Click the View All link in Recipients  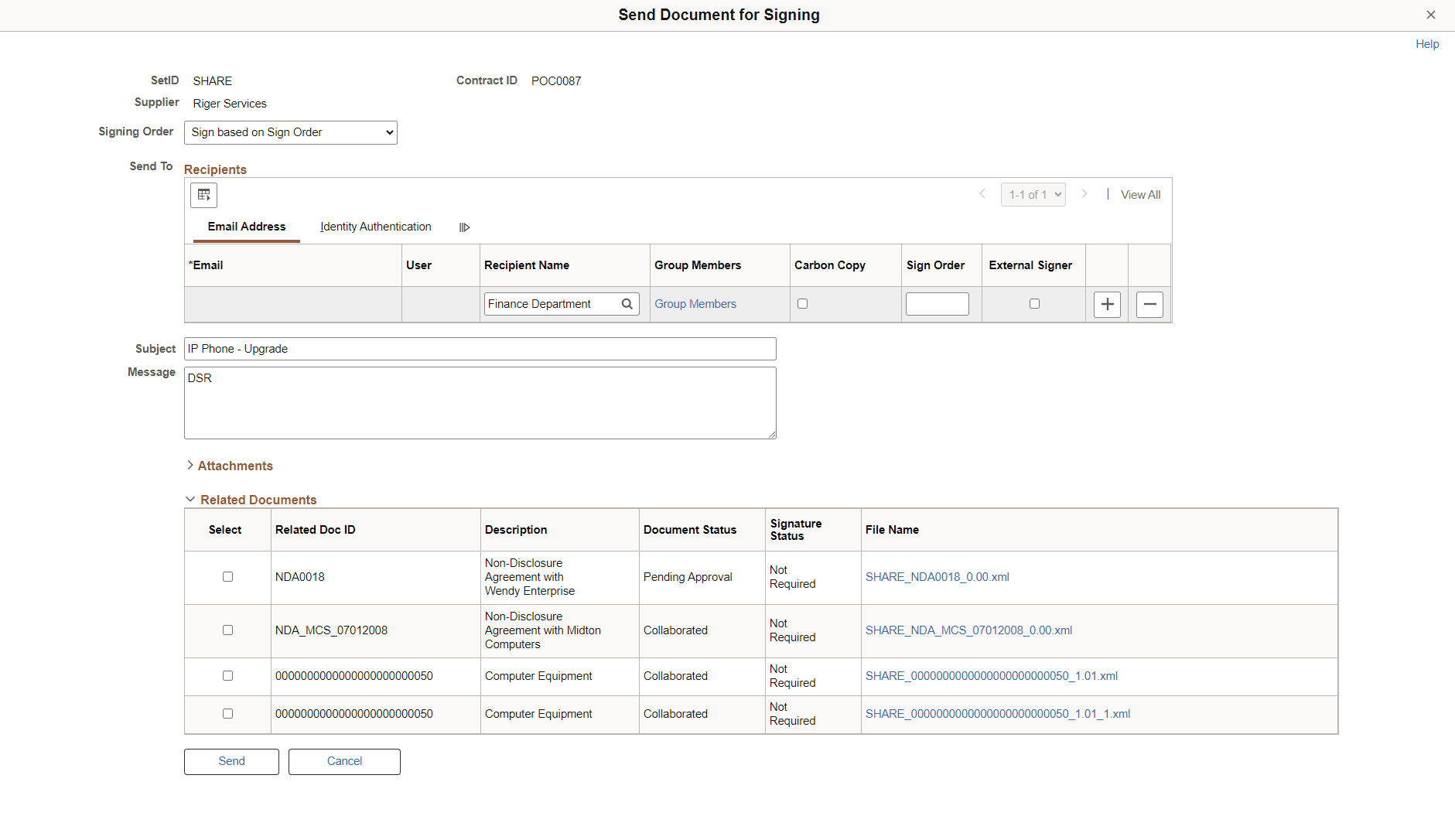pyautogui.click(x=1139, y=194)
